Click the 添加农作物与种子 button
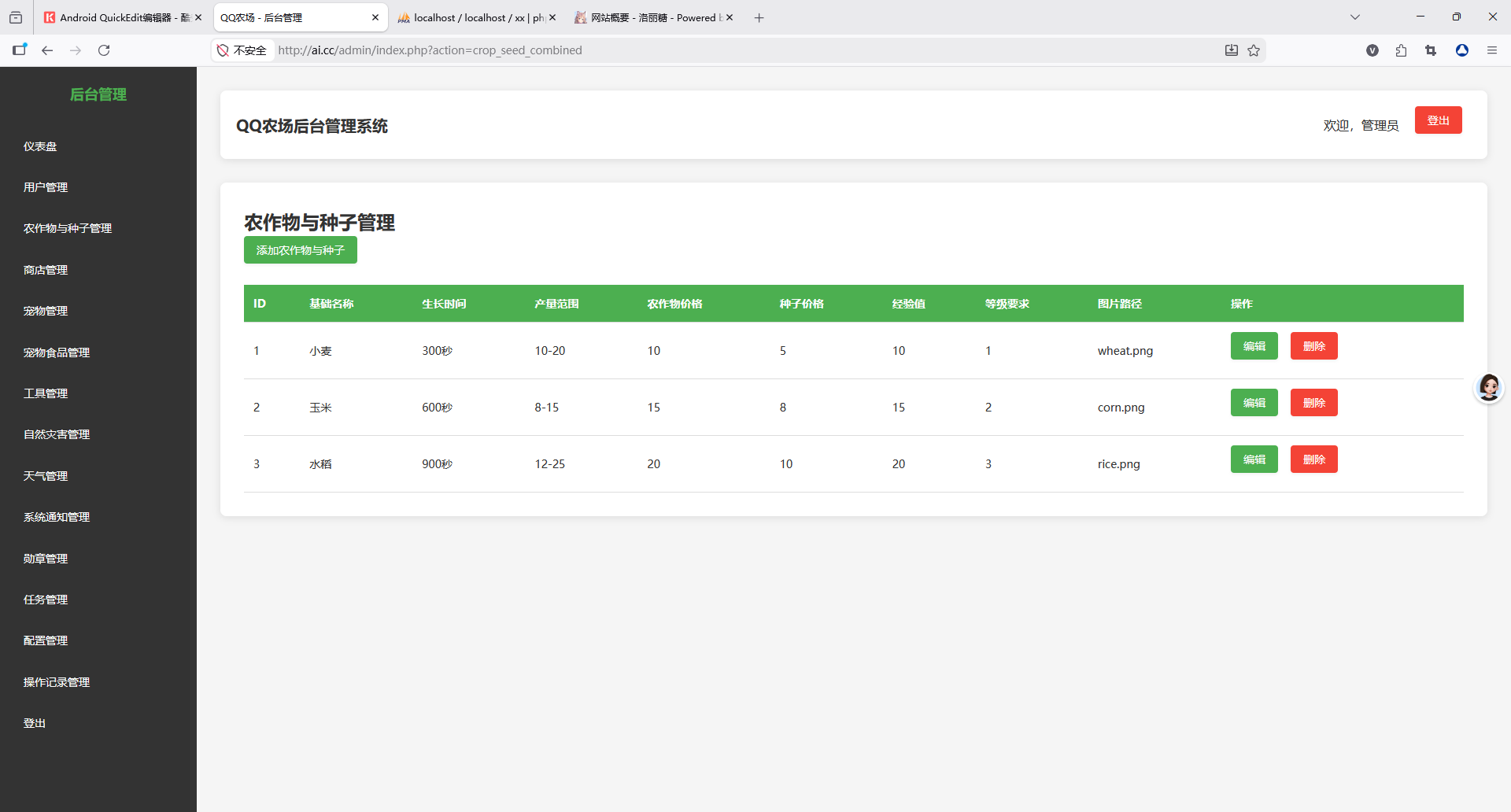 tap(300, 250)
